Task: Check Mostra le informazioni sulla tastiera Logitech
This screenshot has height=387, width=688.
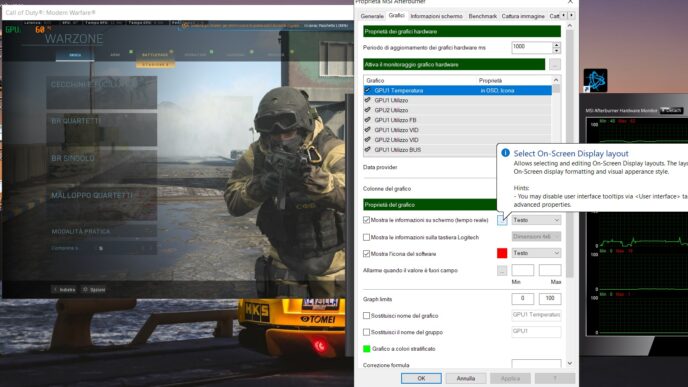Action: (x=366, y=237)
